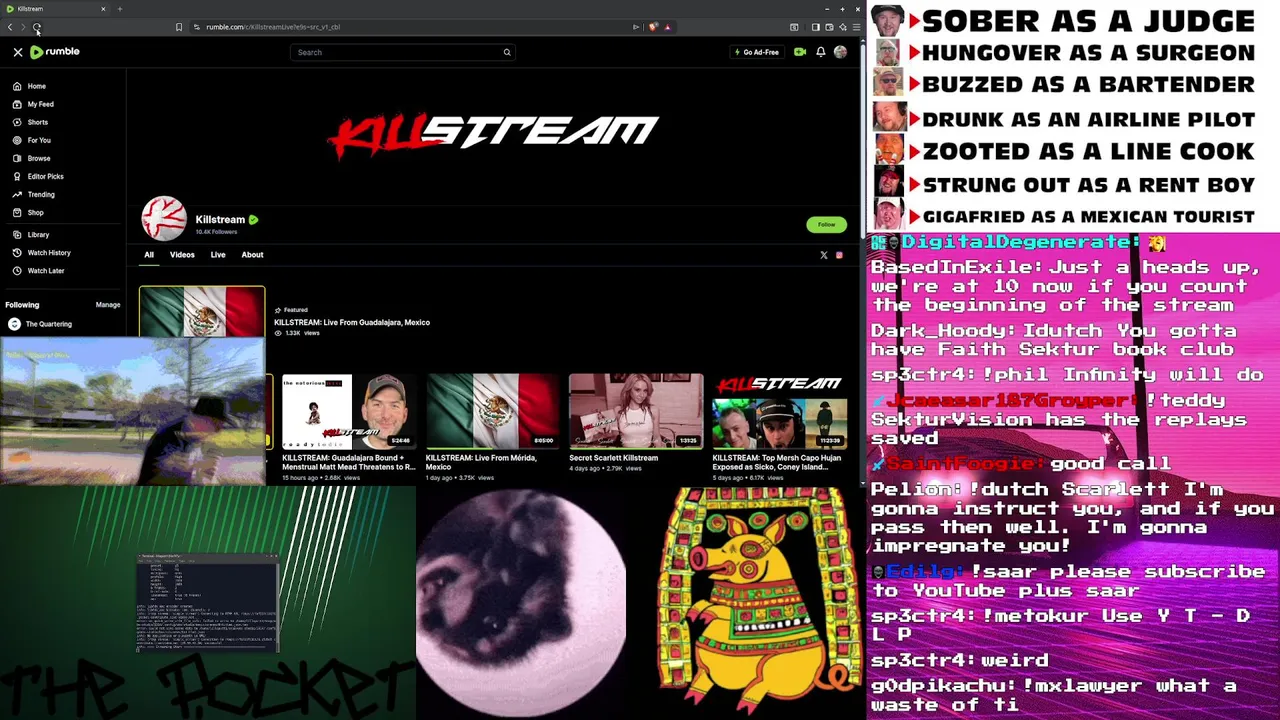Open Guadalajara Bound video thumbnail
The height and width of the screenshot is (720, 1280).
pyautogui.click(x=349, y=411)
